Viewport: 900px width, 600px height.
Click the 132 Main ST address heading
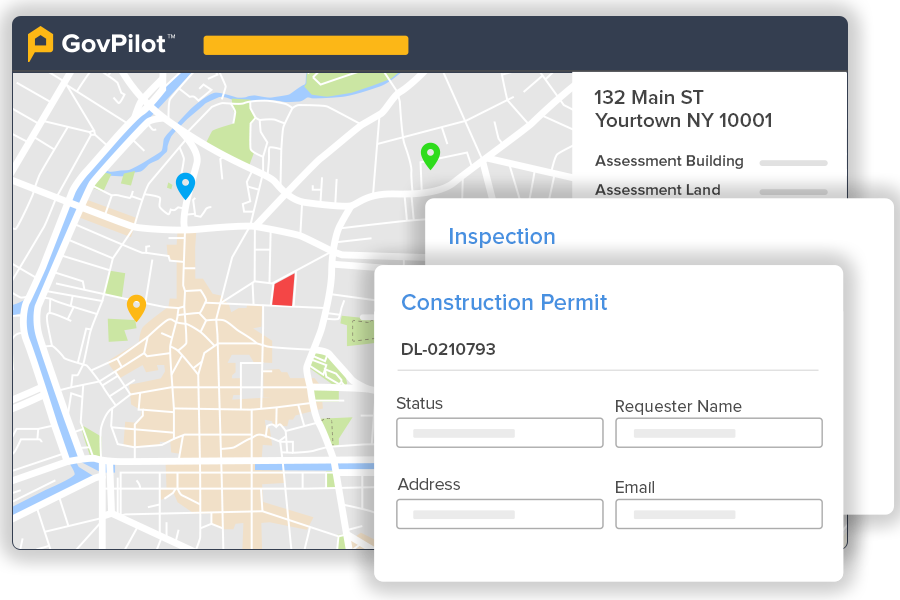(x=648, y=97)
